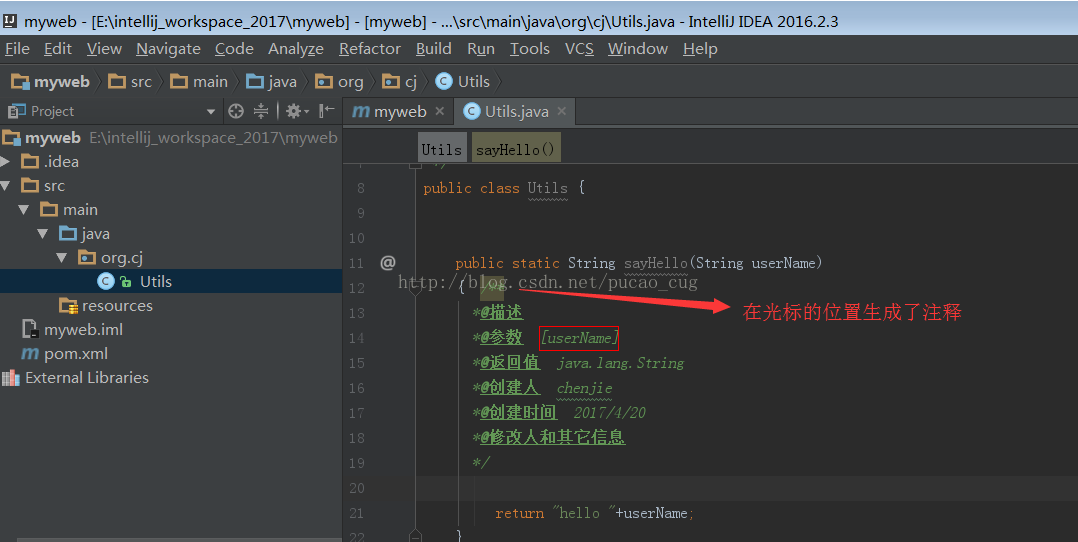
Task: Open the Project panel settings gear
Action: point(297,111)
